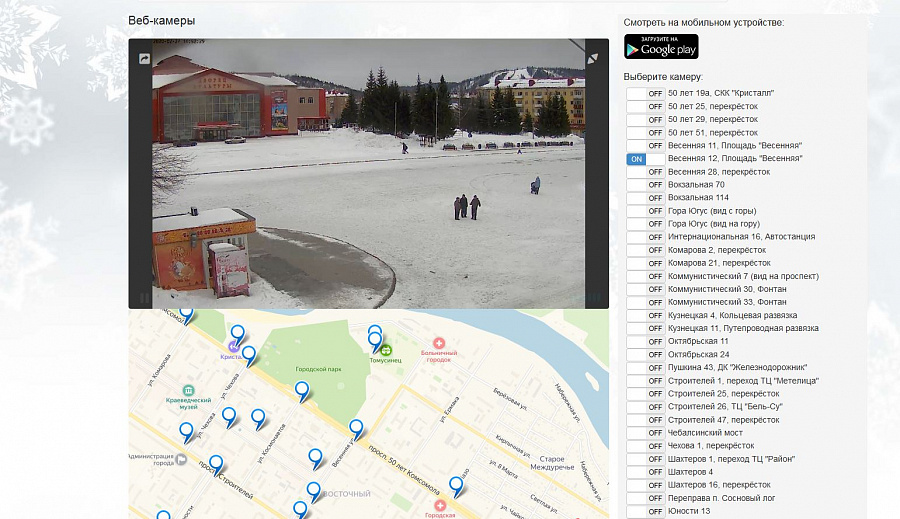The height and width of the screenshot is (519, 900).
Task: Click the Томусинец stadium icon on map
Action: [386, 350]
